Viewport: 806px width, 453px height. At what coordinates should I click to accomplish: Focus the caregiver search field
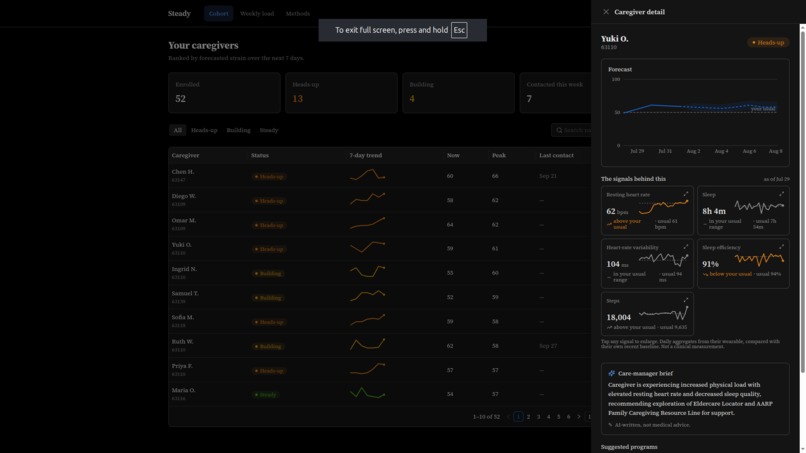(x=572, y=130)
